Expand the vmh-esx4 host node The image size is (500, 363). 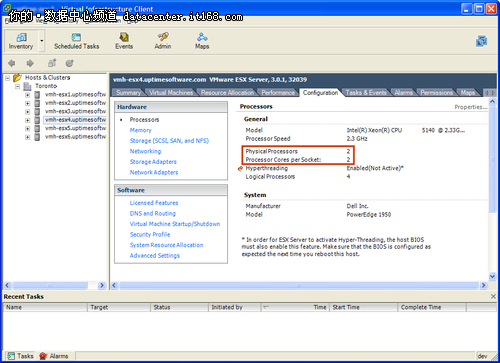click(28, 120)
